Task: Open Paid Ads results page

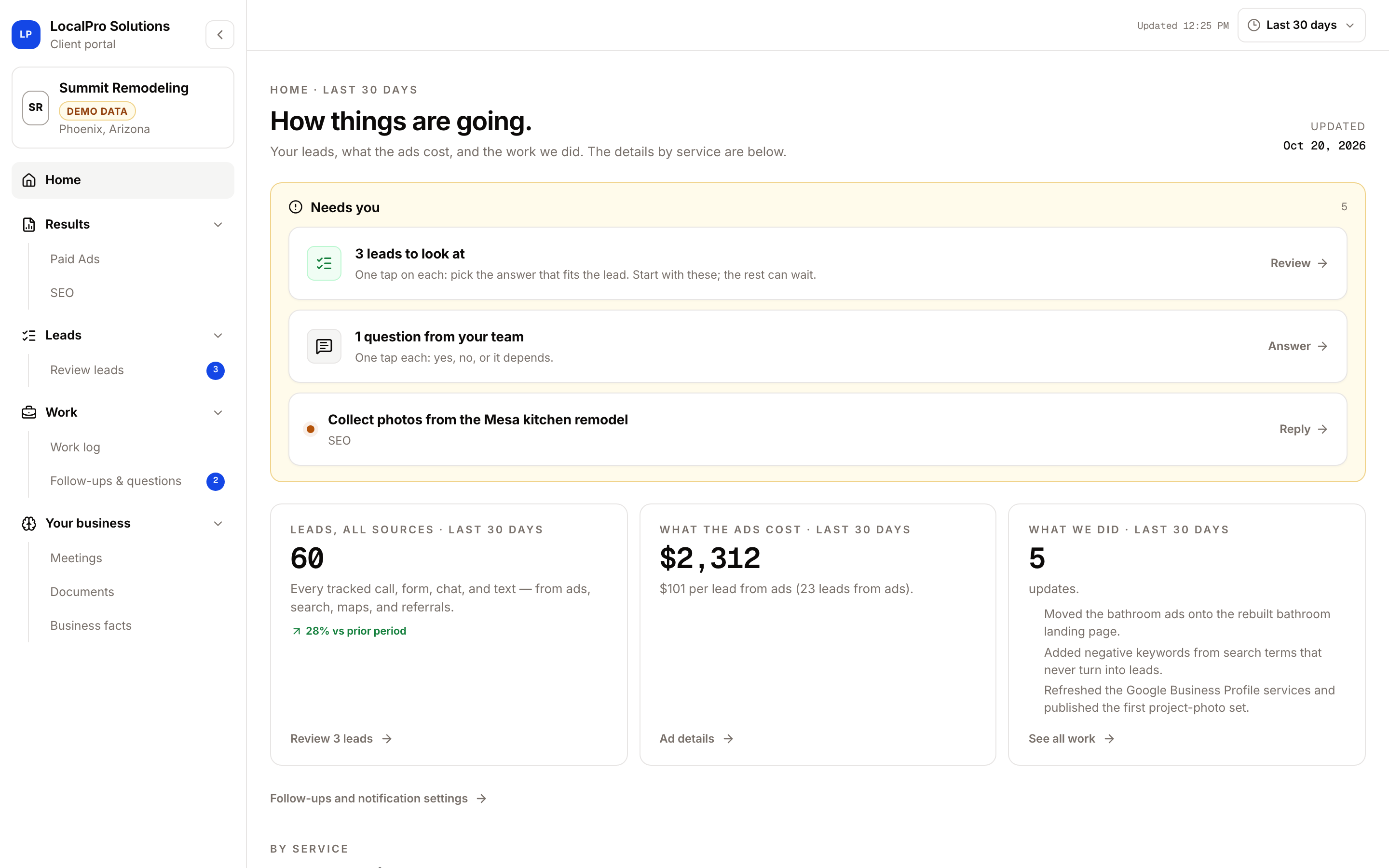Action: coord(75,259)
